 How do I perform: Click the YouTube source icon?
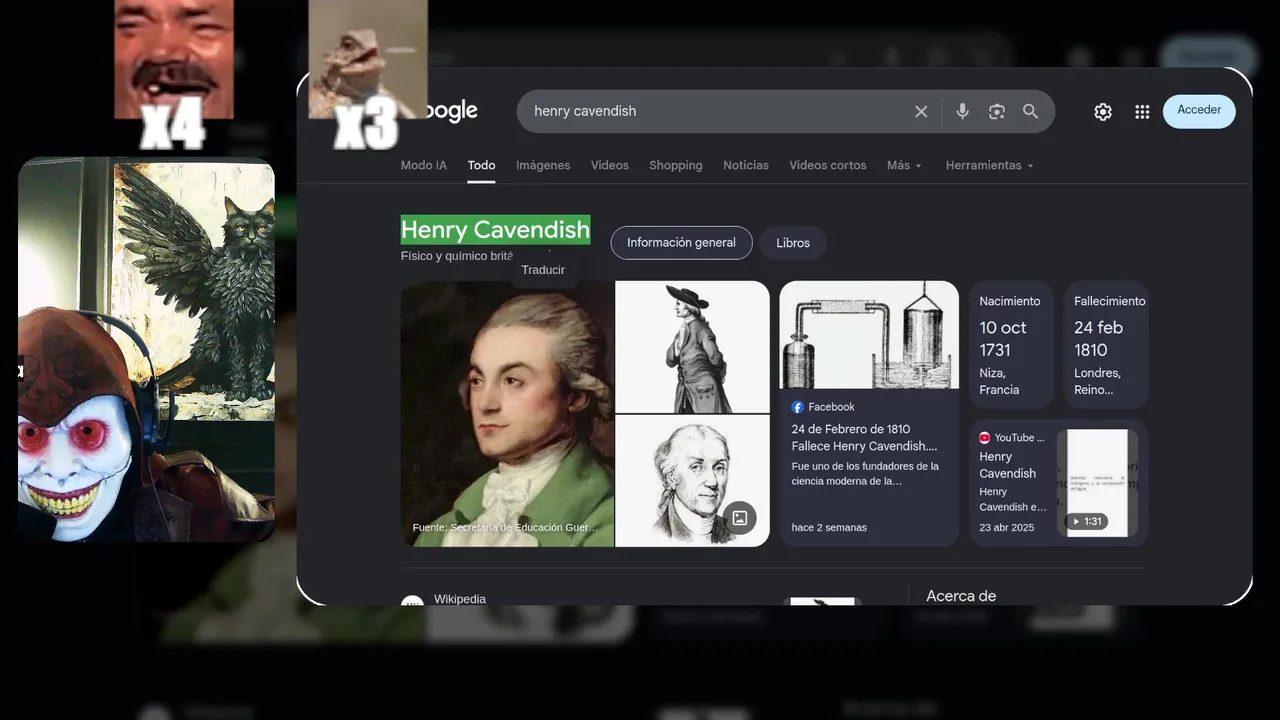click(985, 438)
